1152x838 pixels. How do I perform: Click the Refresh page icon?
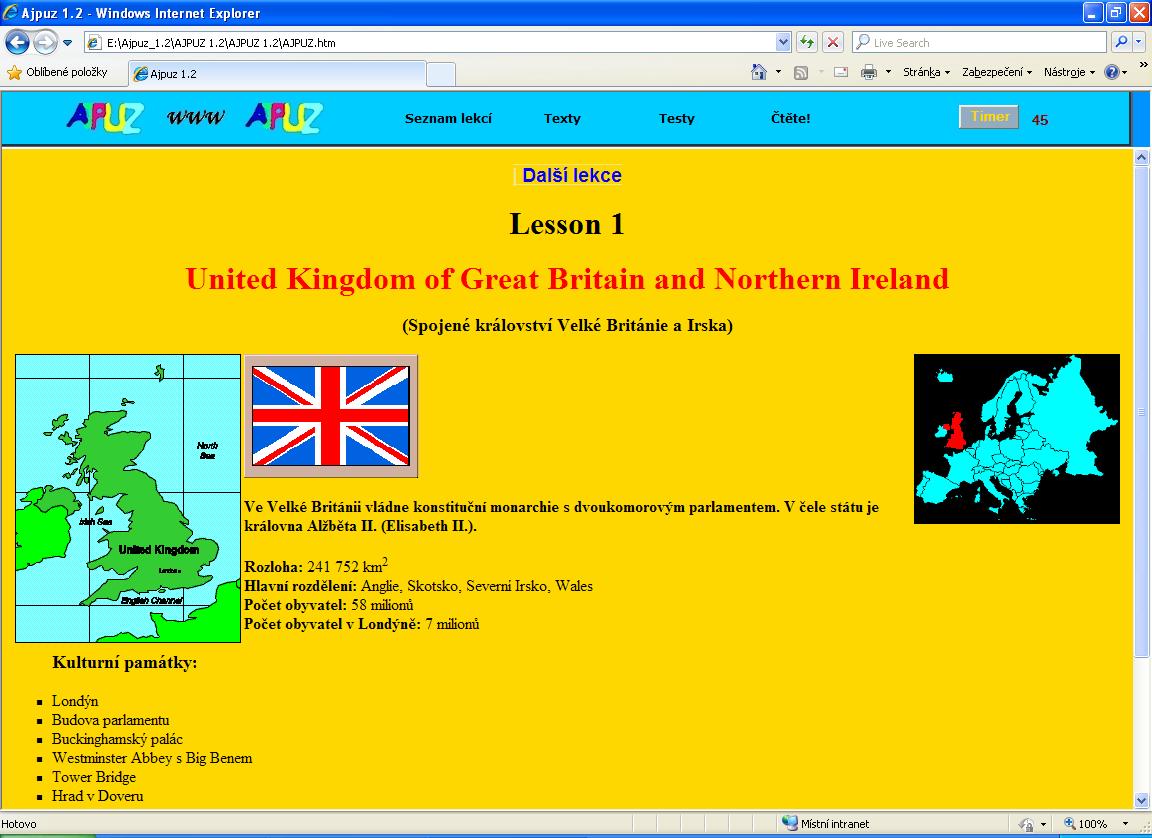807,43
